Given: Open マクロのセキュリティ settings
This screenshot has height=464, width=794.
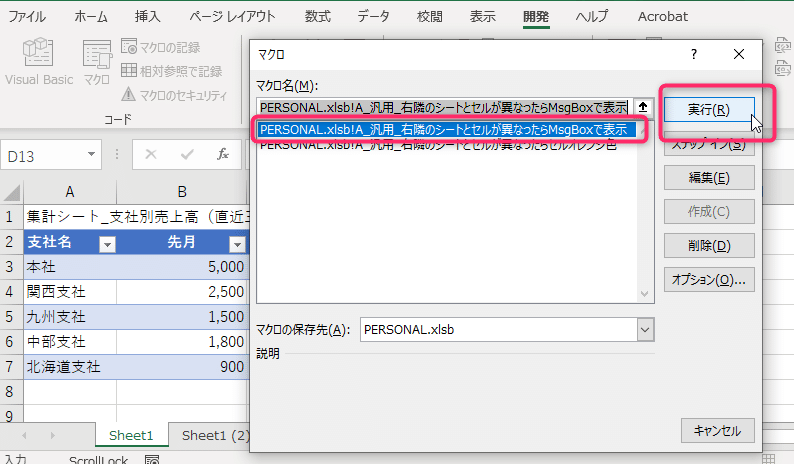Looking at the screenshot, I should tap(174, 95).
